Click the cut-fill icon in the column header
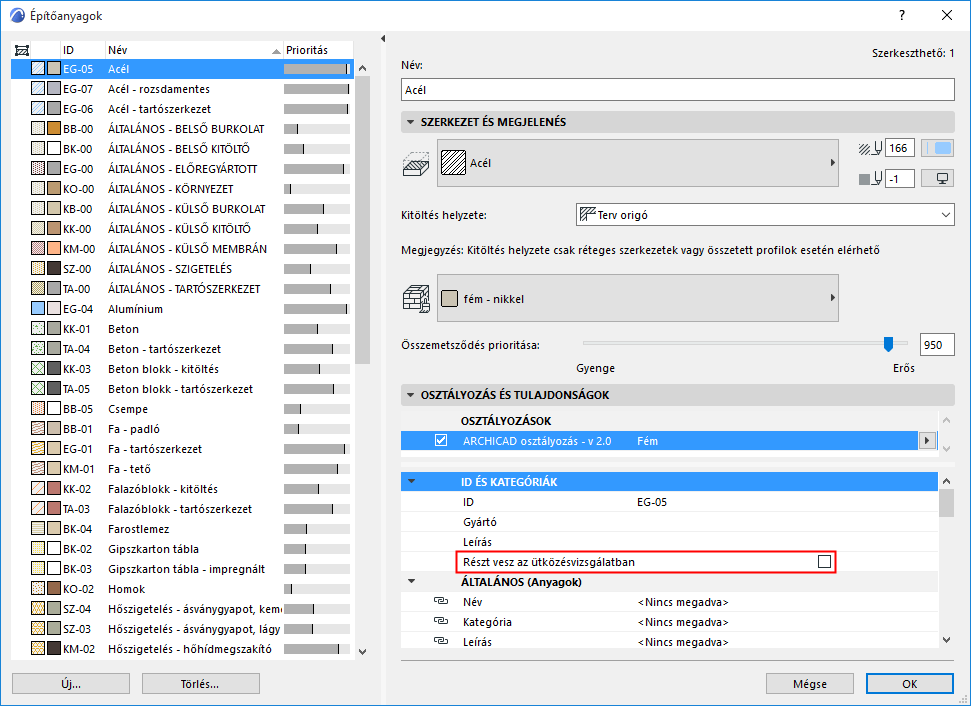Image resolution: width=971 pixels, height=706 pixels. tap(22, 48)
